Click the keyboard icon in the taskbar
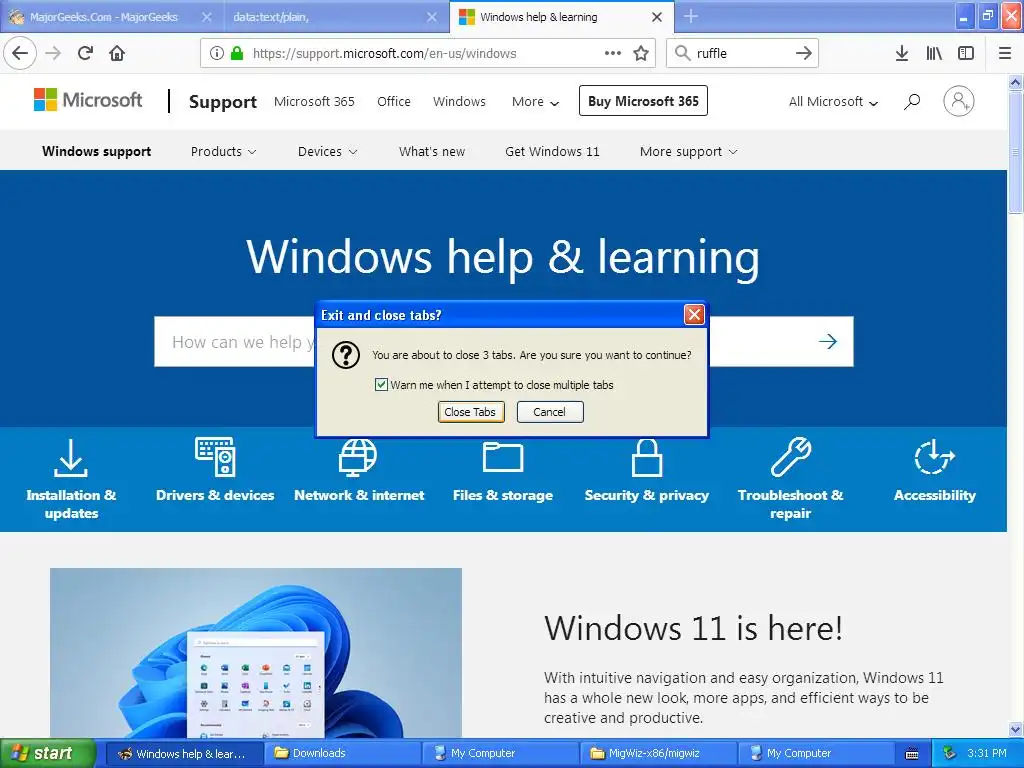This screenshot has height=768, width=1024. [x=912, y=754]
